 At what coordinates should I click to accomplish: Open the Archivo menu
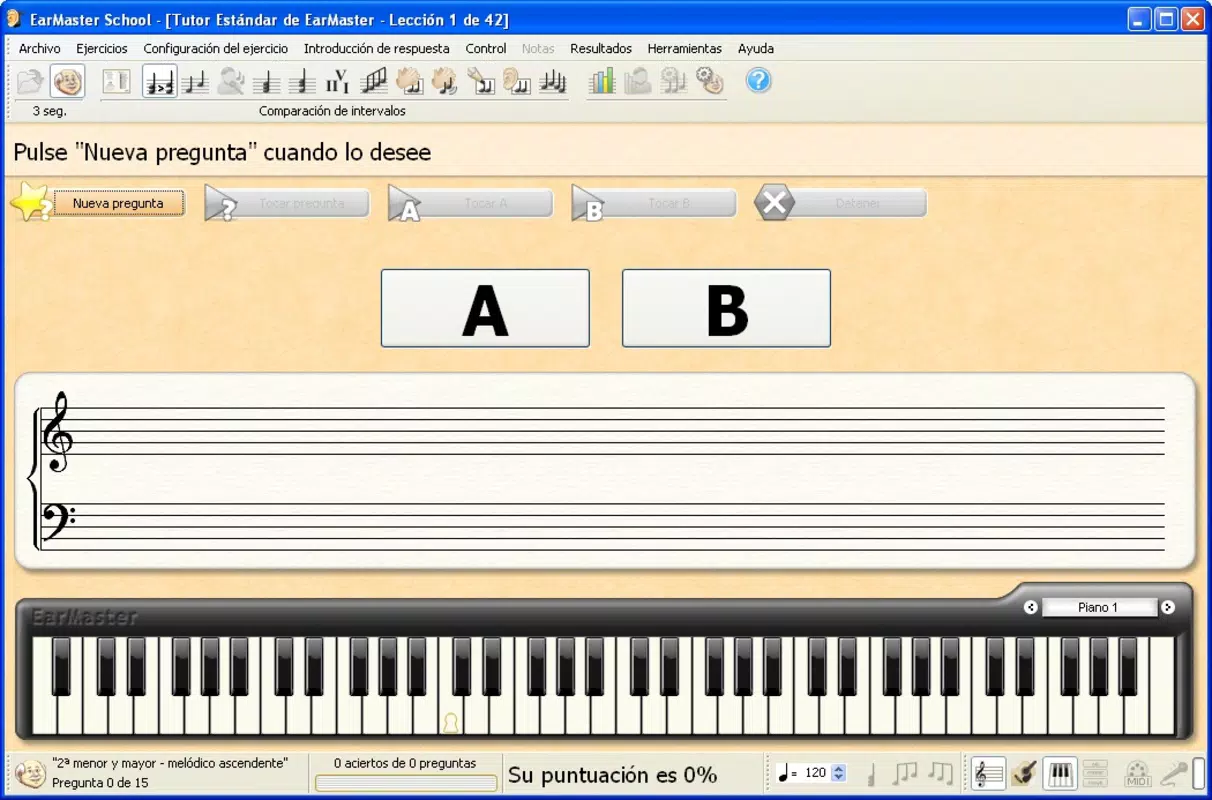point(40,48)
